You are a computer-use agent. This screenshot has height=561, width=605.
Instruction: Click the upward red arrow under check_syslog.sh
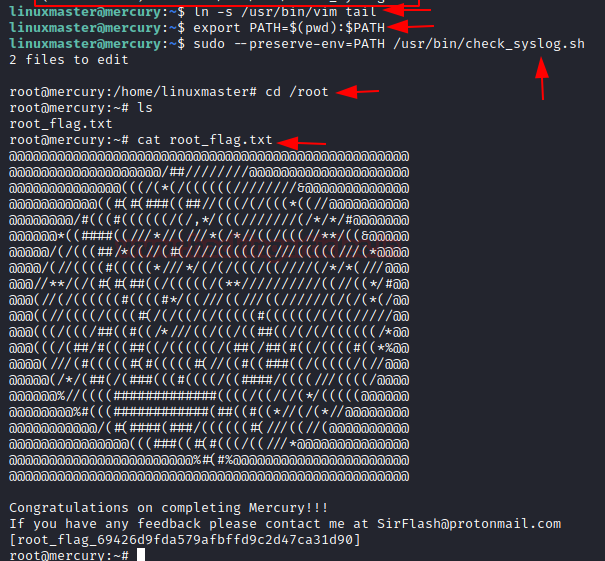pos(542,78)
